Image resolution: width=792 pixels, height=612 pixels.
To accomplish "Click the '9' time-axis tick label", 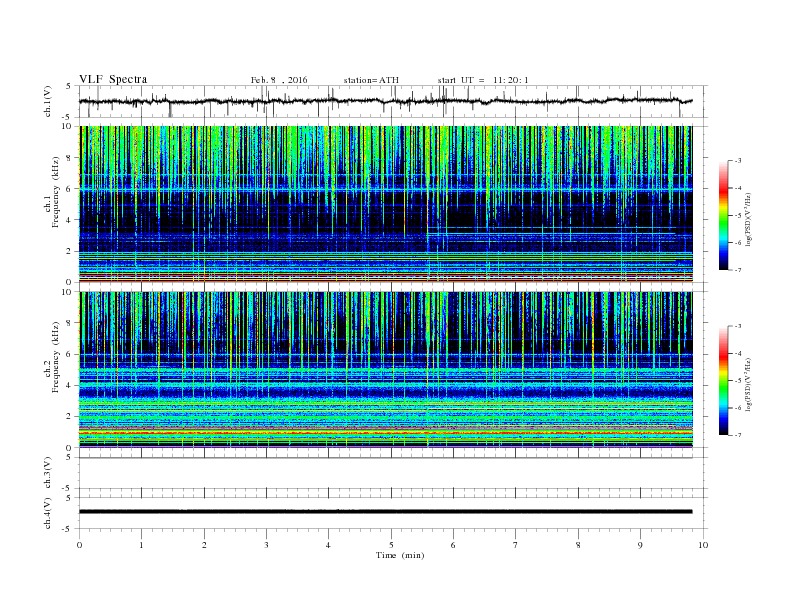I will point(640,545).
